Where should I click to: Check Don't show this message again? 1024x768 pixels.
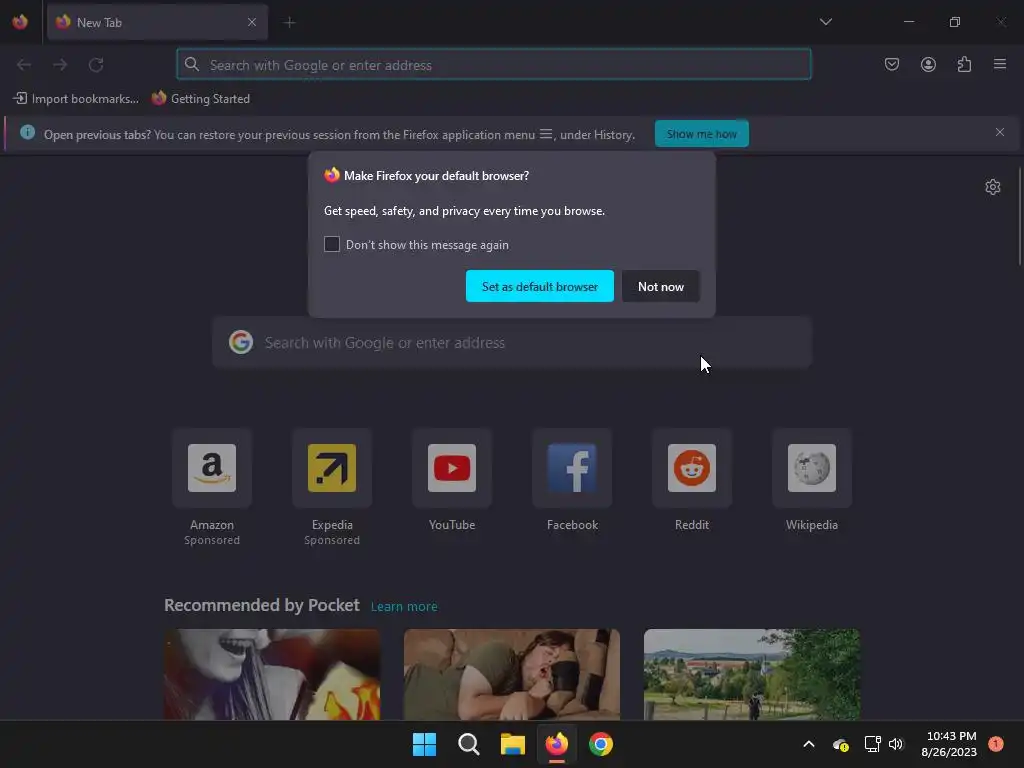332,244
